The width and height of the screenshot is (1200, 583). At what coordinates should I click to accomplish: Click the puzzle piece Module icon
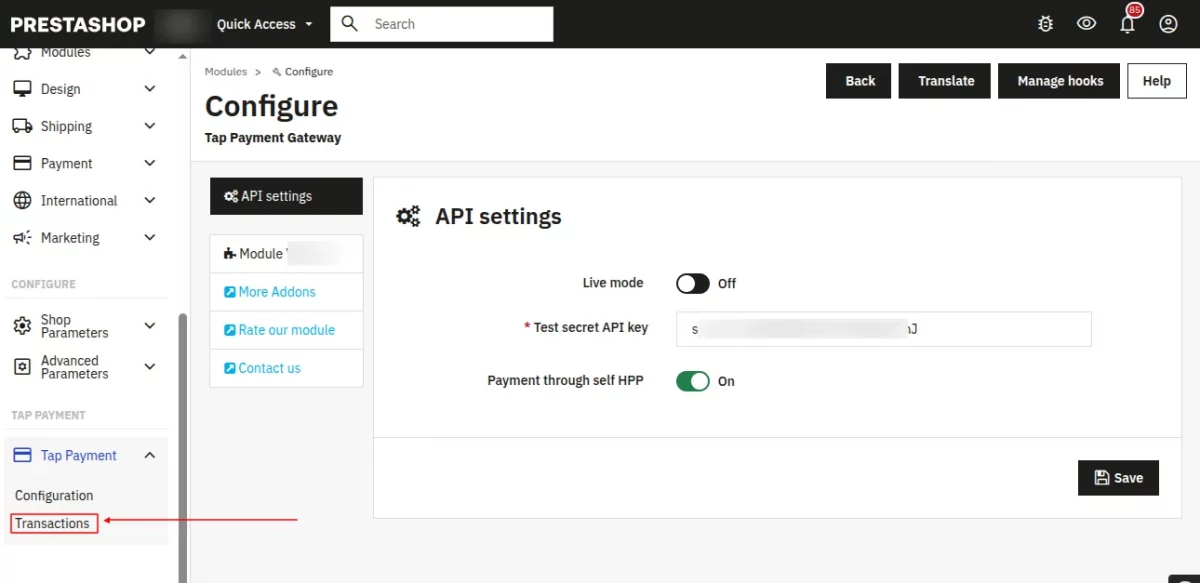(x=230, y=254)
